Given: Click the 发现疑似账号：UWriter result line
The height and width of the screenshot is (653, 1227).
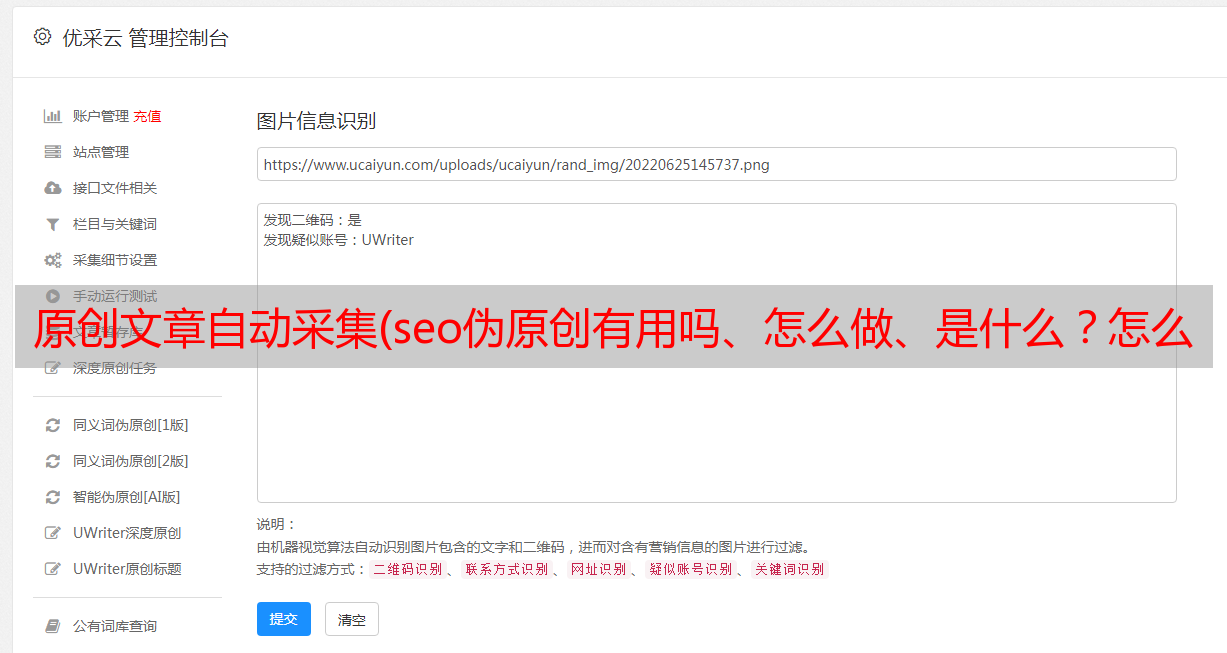Looking at the screenshot, I should click(x=339, y=240).
